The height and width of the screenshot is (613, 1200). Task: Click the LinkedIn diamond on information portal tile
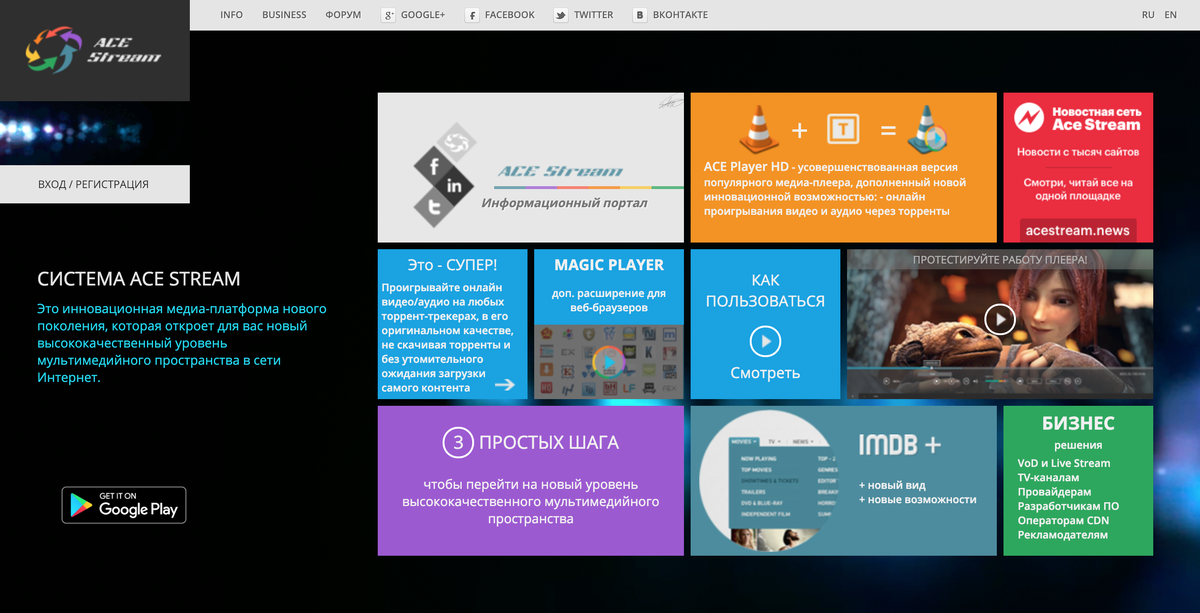coord(455,187)
